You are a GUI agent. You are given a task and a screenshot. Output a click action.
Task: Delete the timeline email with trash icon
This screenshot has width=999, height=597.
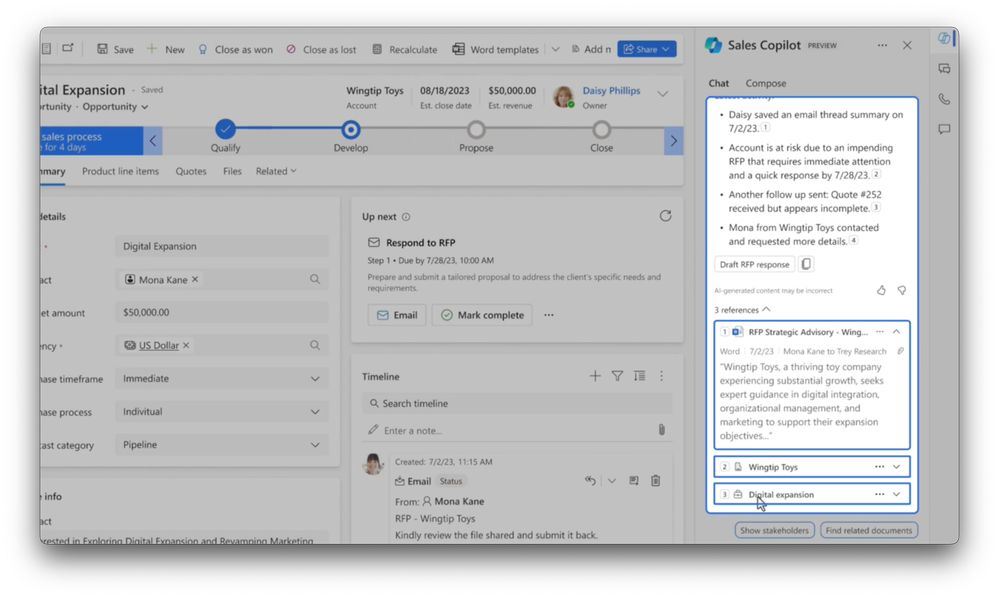click(656, 480)
